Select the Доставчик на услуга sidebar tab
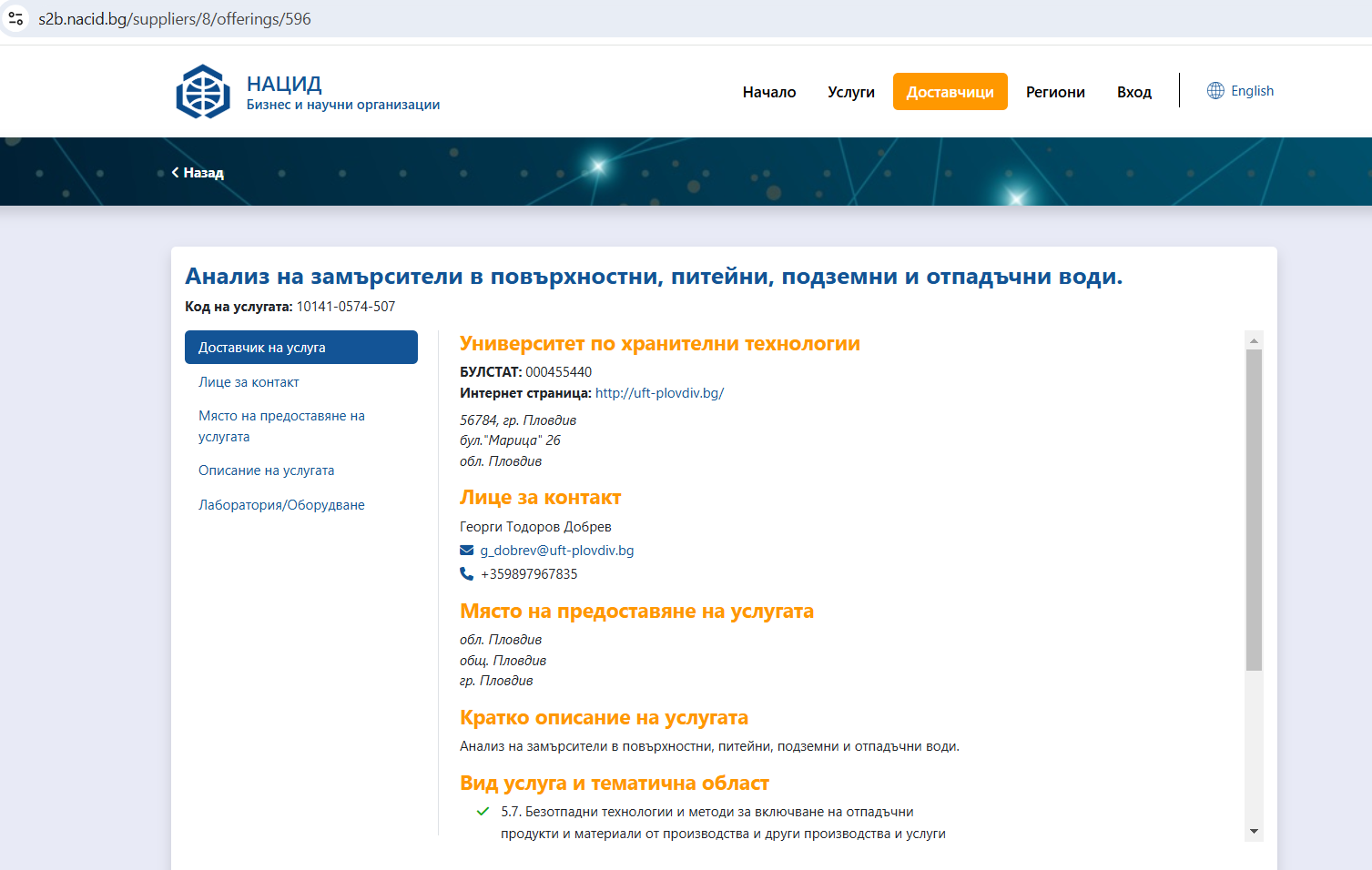 tap(301, 348)
